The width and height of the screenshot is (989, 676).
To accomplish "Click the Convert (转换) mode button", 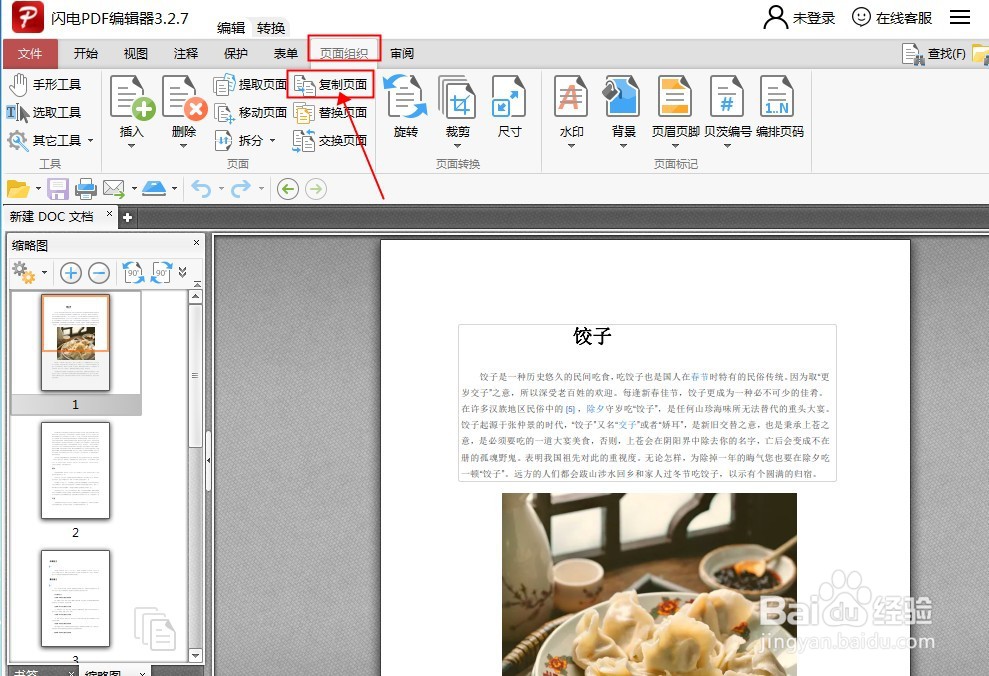I will 271,28.
